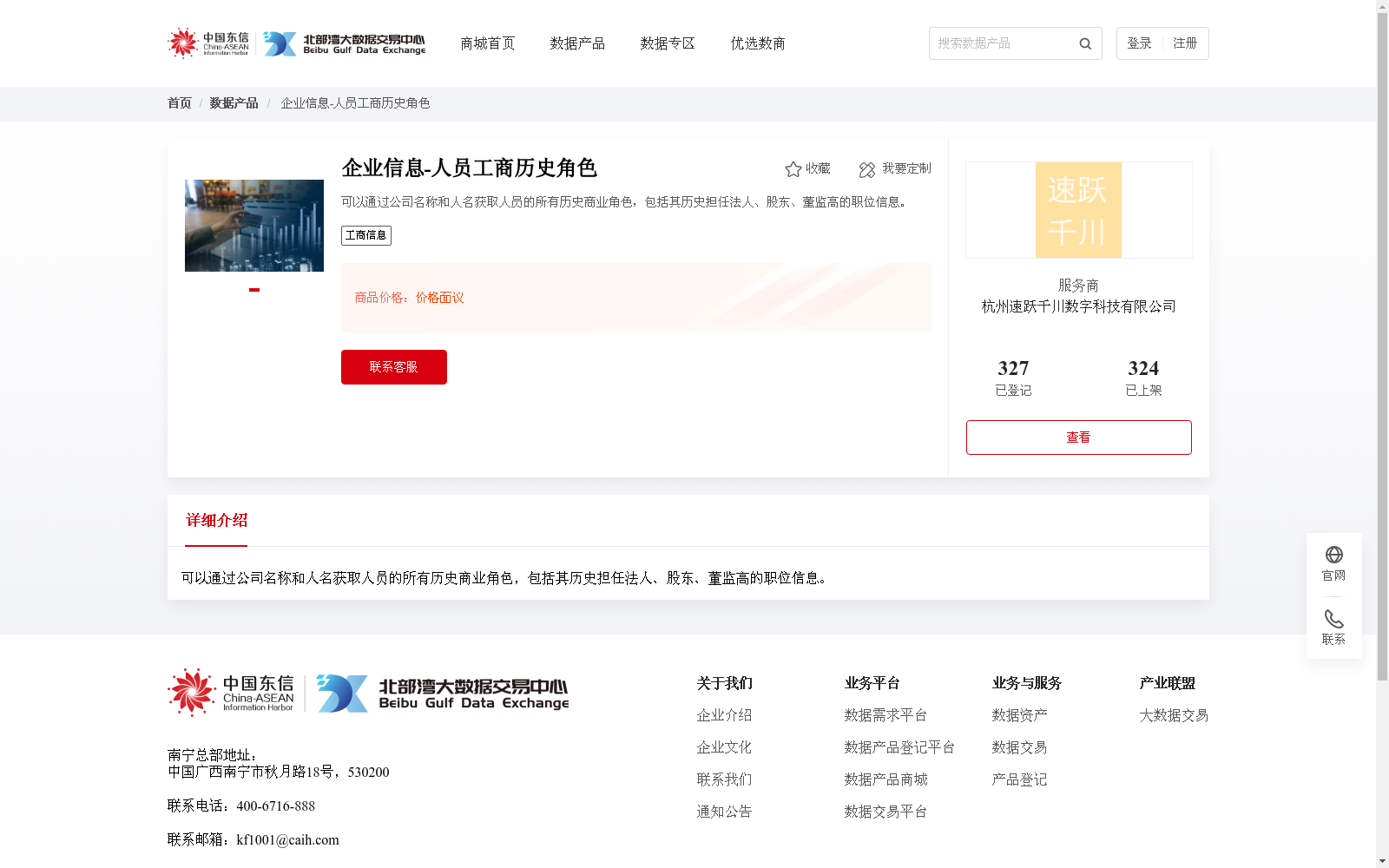The width and height of the screenshot is (1389, 868).
Task: Click the 业务平台 footer heading
Action: pos(872,683)
